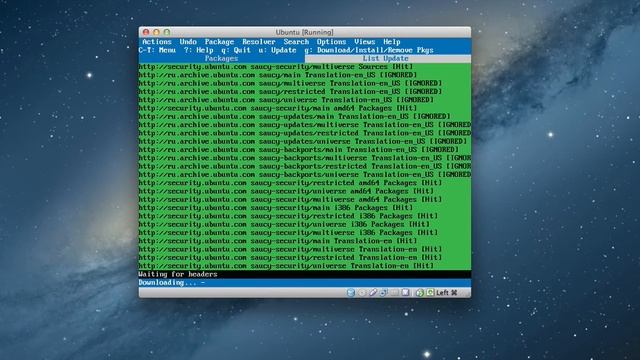Click the 'saucy-security/restricted i386 Packages' line
Screen dimensions: 640x360
[x=288, y=216]
